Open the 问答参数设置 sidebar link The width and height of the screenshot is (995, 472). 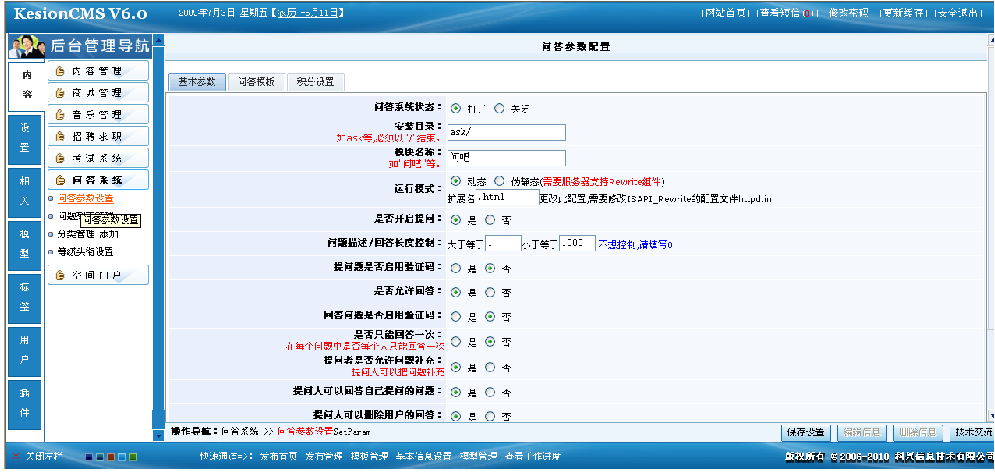coord(86,199)
